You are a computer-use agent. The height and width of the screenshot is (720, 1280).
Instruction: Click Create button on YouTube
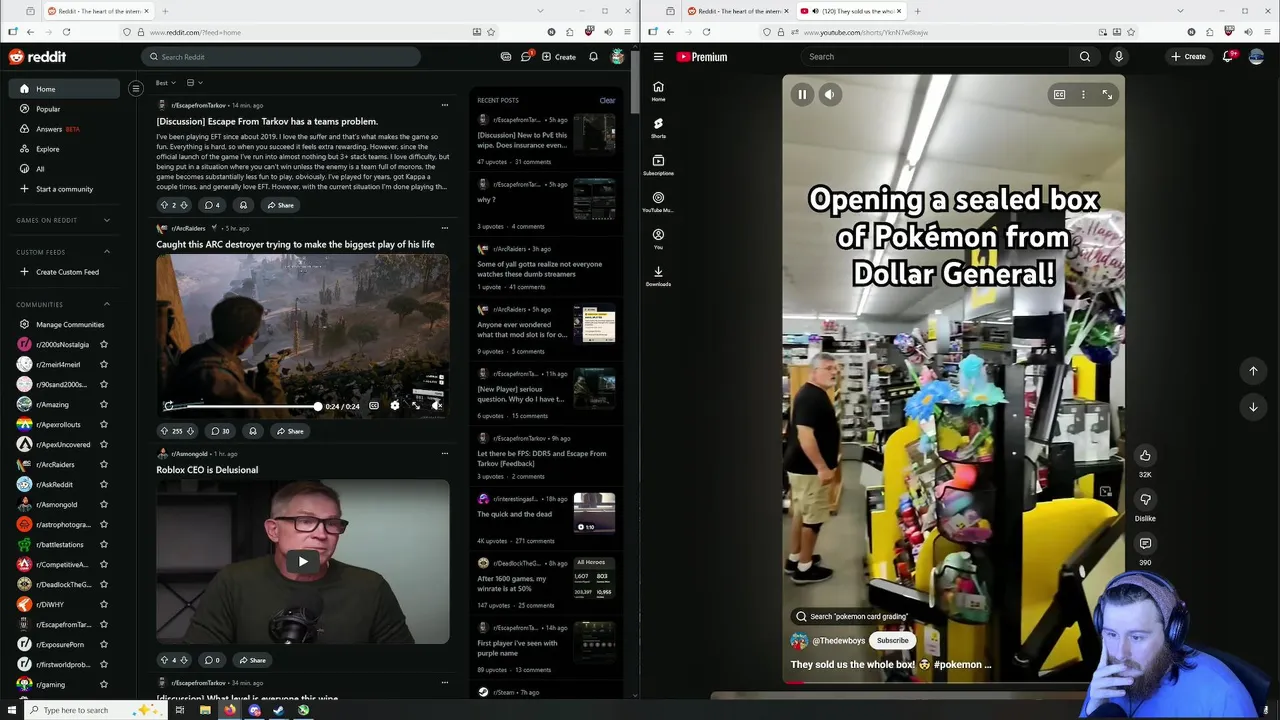point(1189,57)
